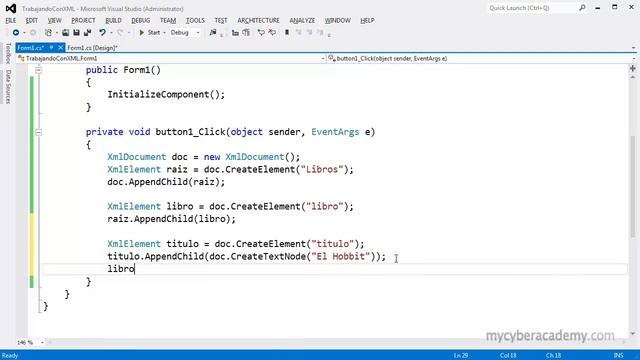Open the BUILD menu

click(x=113, y=20)
